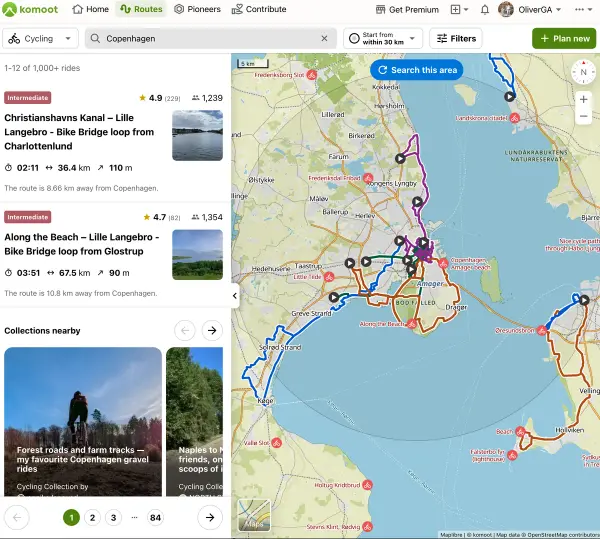Open the Cycling sport type dropdown
Viewport: 600px width, 539px height.
tap(40, 38)
